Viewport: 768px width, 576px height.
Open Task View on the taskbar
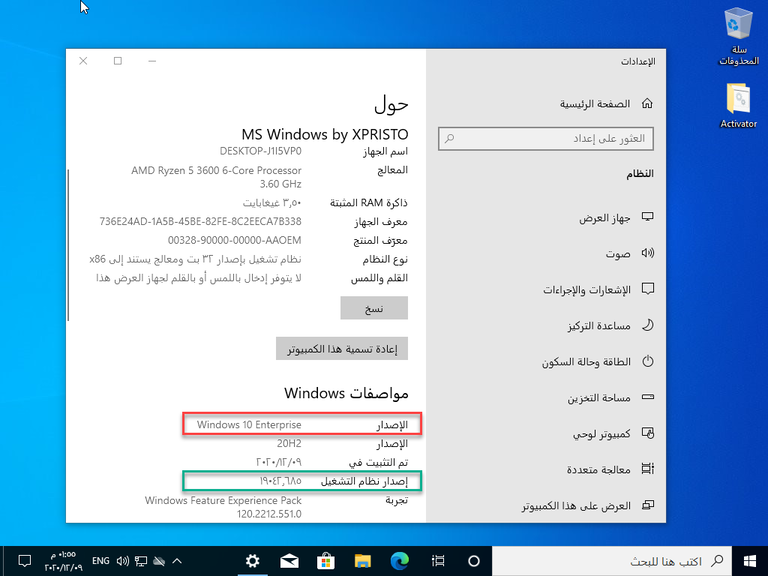pyautogui.click(x=438, y=561)
